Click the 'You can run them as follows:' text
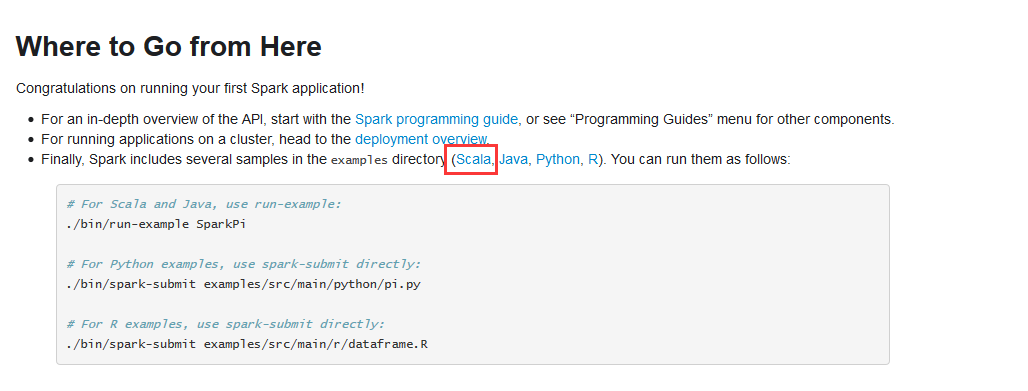This screenshot has width=1028, height=391. (x=700, y=159)
